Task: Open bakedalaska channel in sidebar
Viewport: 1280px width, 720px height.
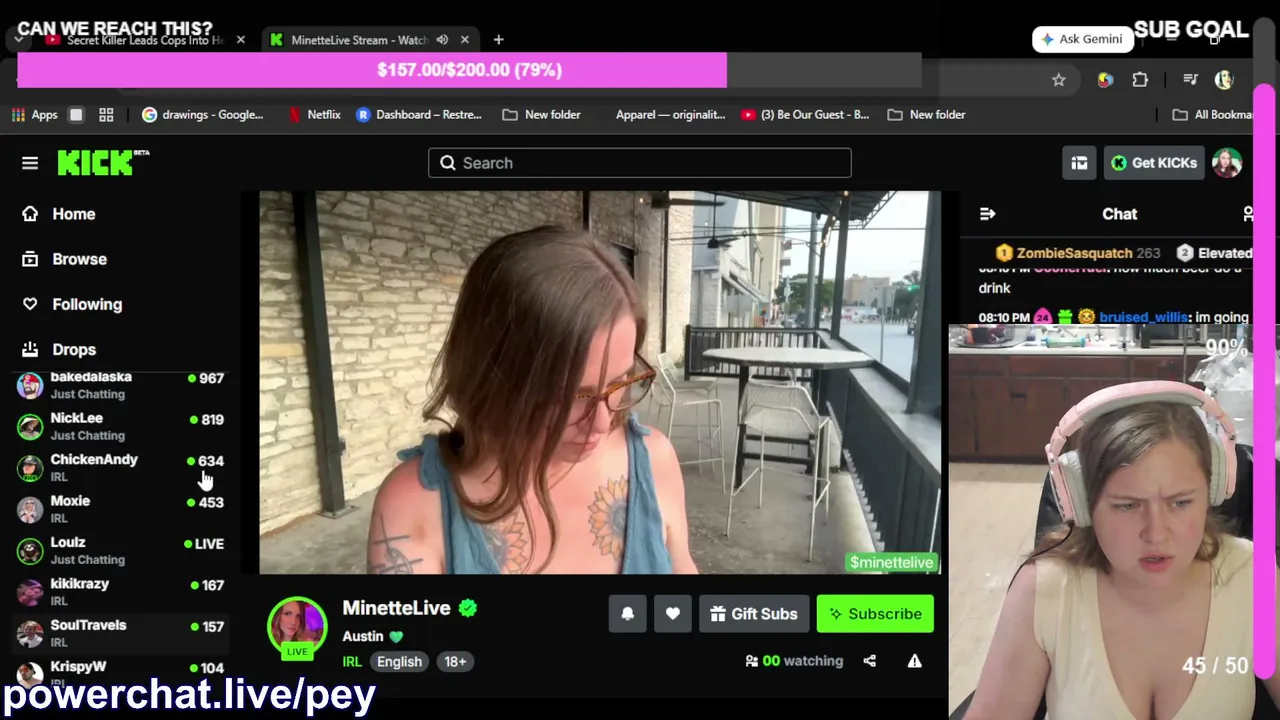Action: click(x=122, y=385)
